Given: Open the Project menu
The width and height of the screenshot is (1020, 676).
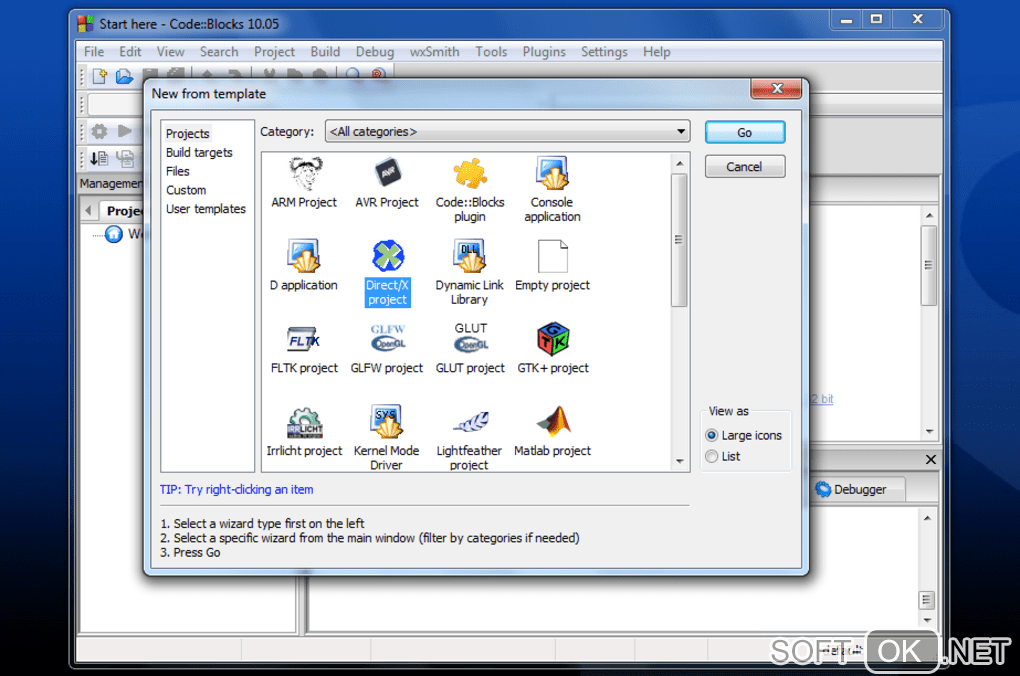Looking at the screenshot, I should [x=274, y=51].
